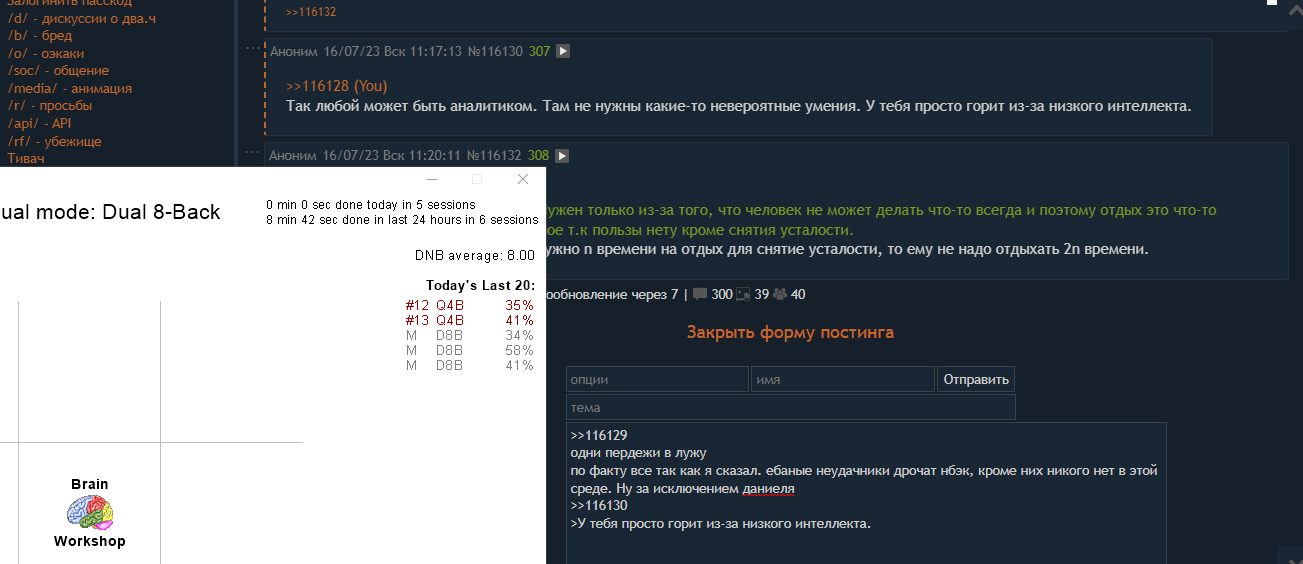
Task: Click session row '#12 Q4B 35%'
Action: pyautogui.click(x=470, y=306)
